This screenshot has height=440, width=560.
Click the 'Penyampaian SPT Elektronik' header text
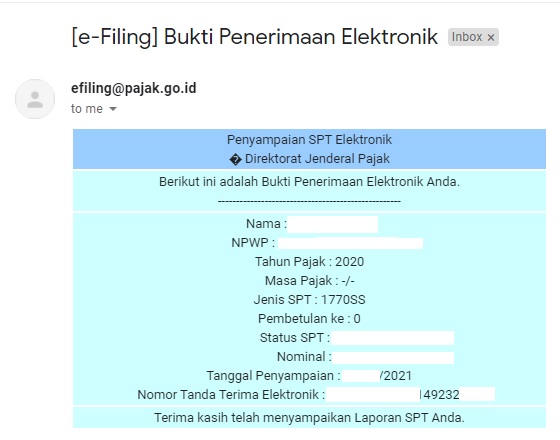coord(309,140)
